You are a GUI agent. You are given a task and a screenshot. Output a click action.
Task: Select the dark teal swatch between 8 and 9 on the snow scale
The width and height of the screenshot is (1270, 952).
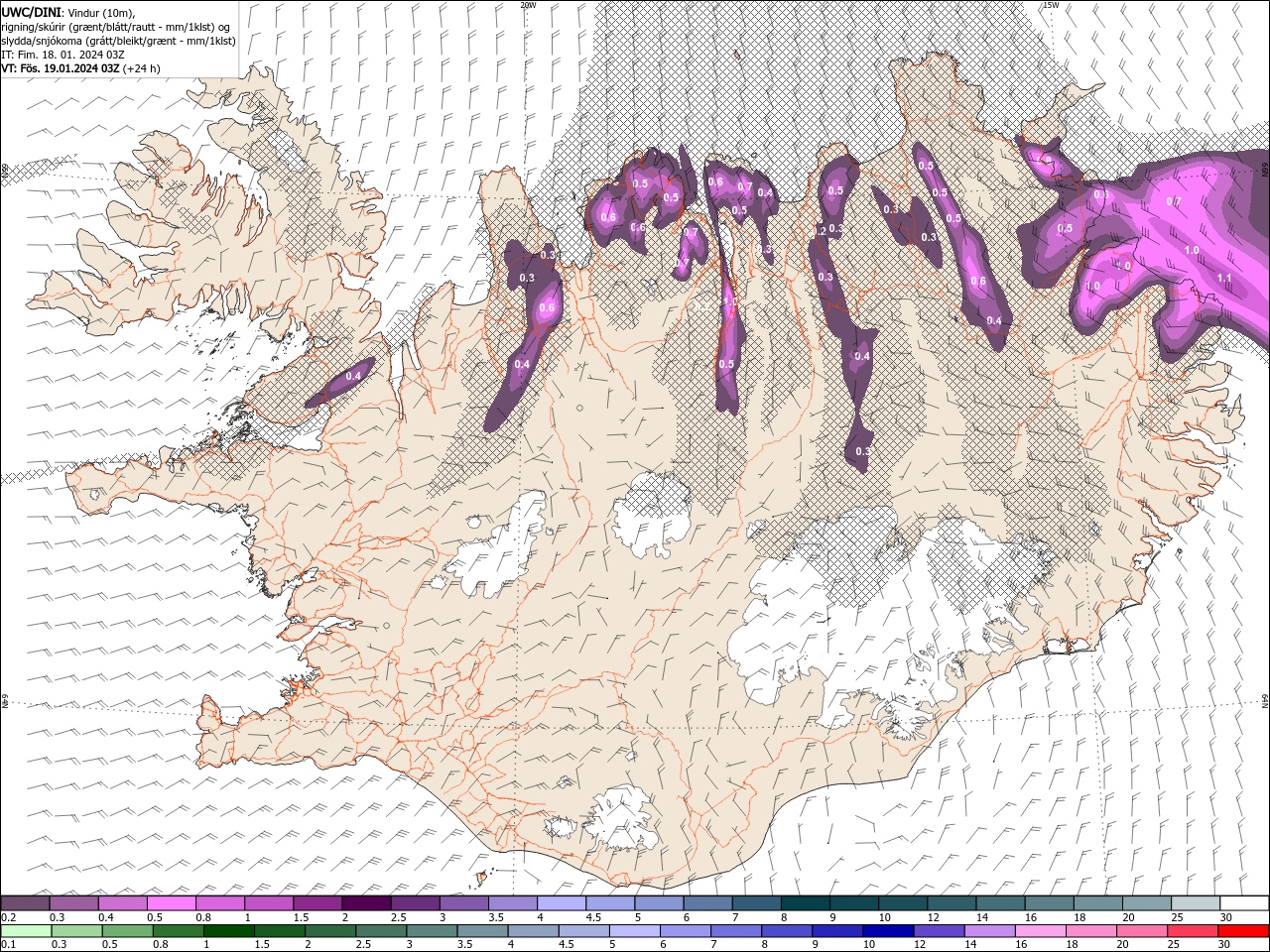806,903
